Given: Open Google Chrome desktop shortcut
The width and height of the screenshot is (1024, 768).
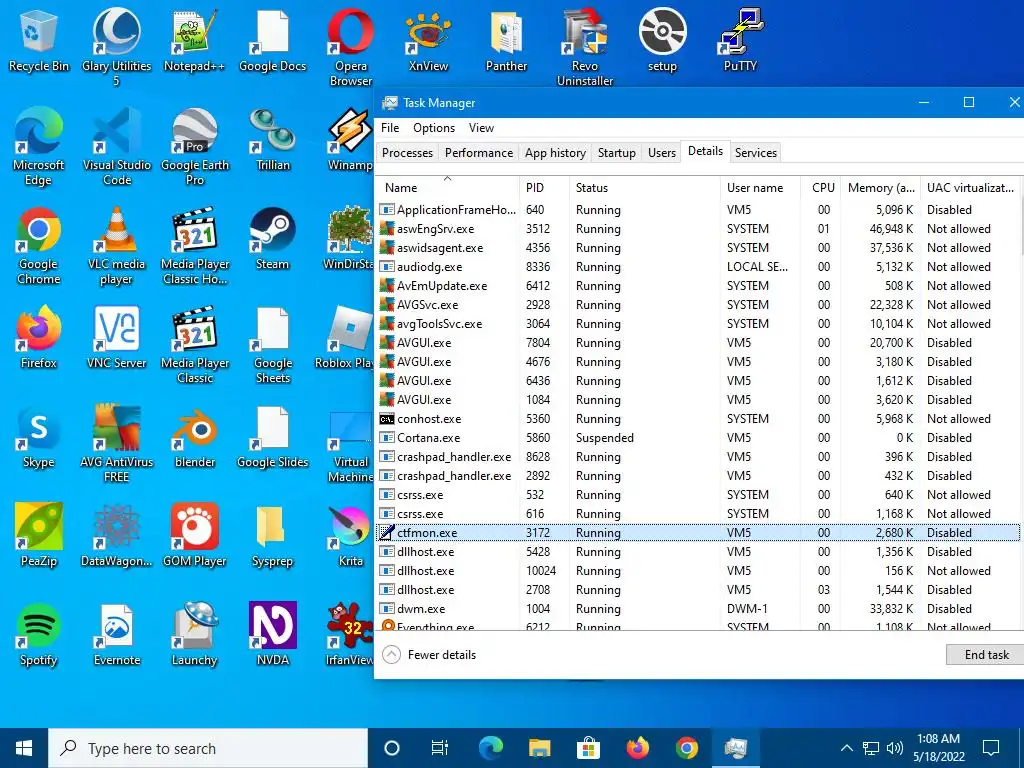Looking at the screenshot, I should 39,246.
